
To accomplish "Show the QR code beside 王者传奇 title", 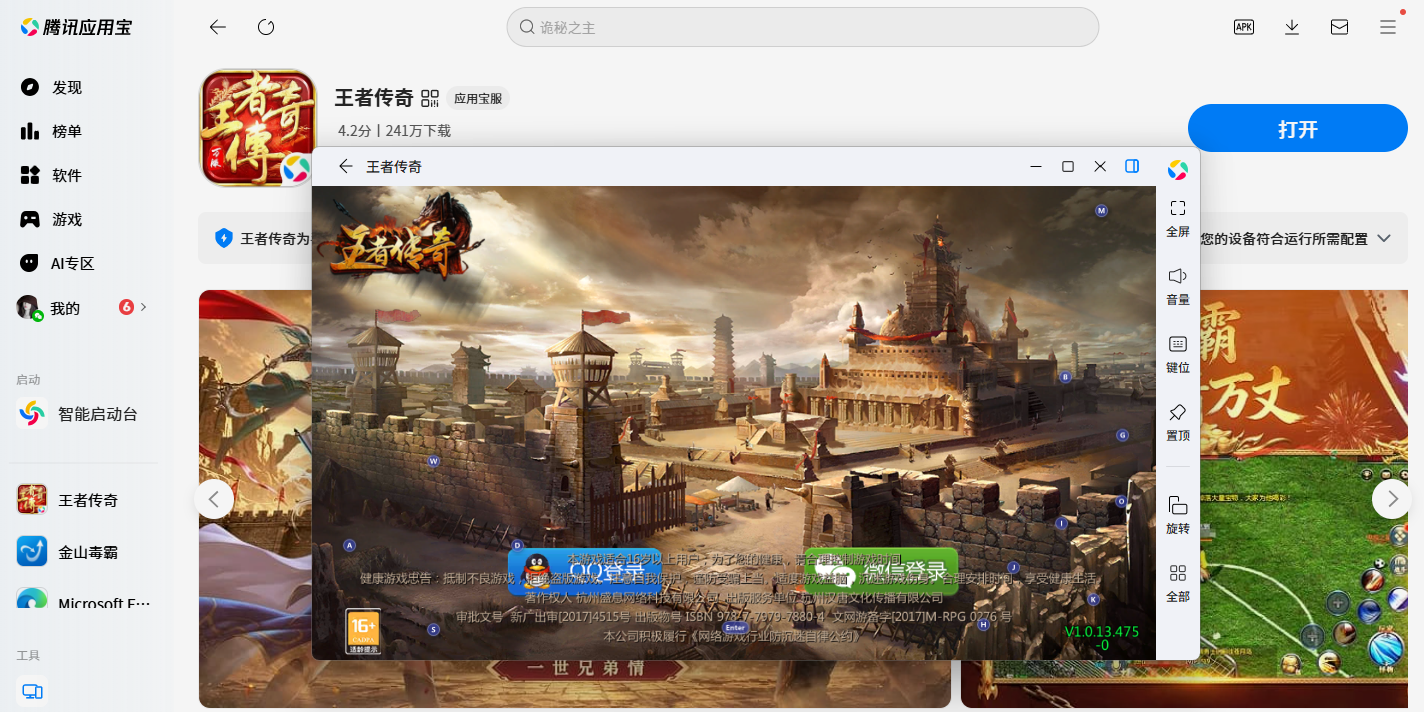I will point(430,98).
